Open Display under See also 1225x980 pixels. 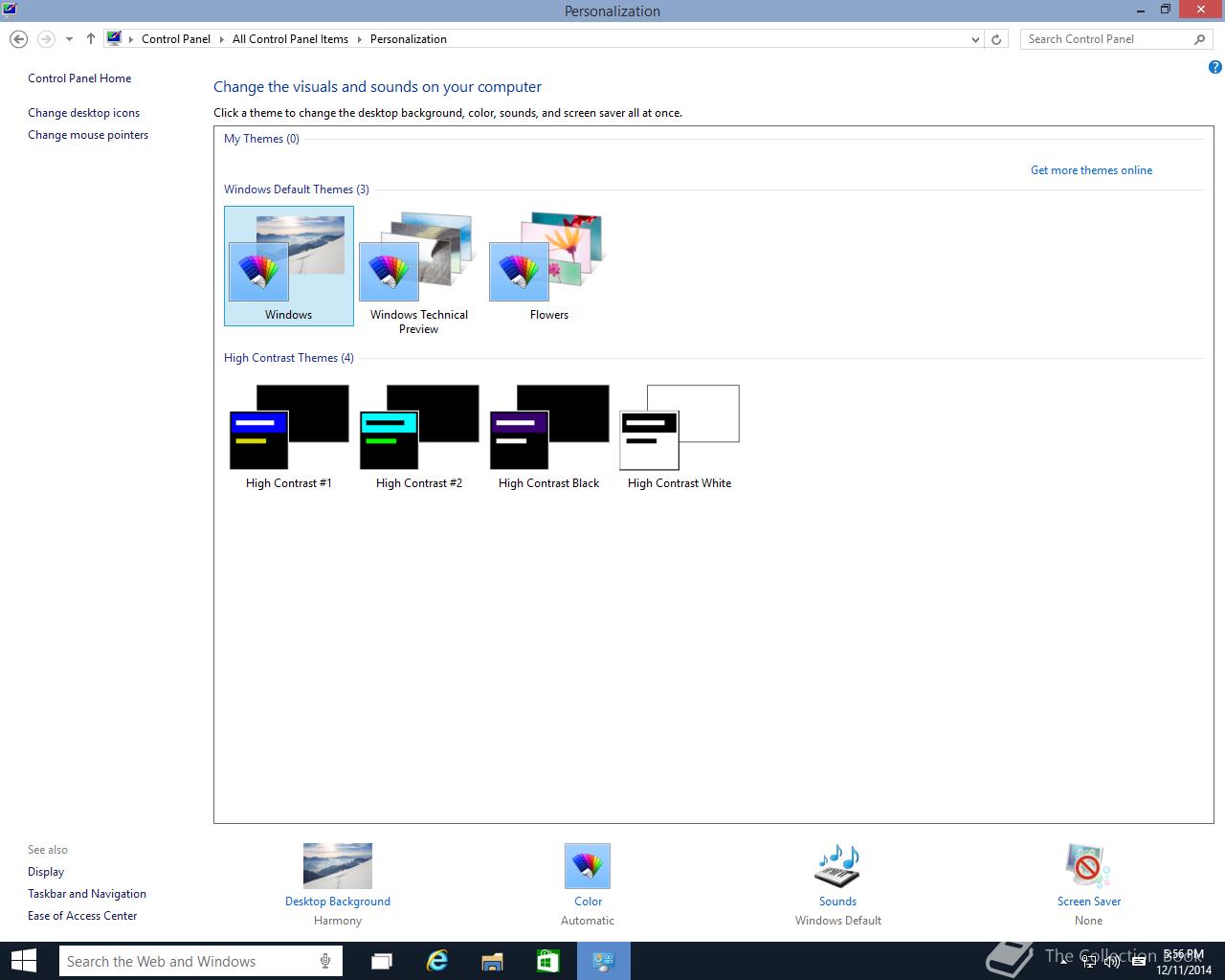[x=46, y=872]
